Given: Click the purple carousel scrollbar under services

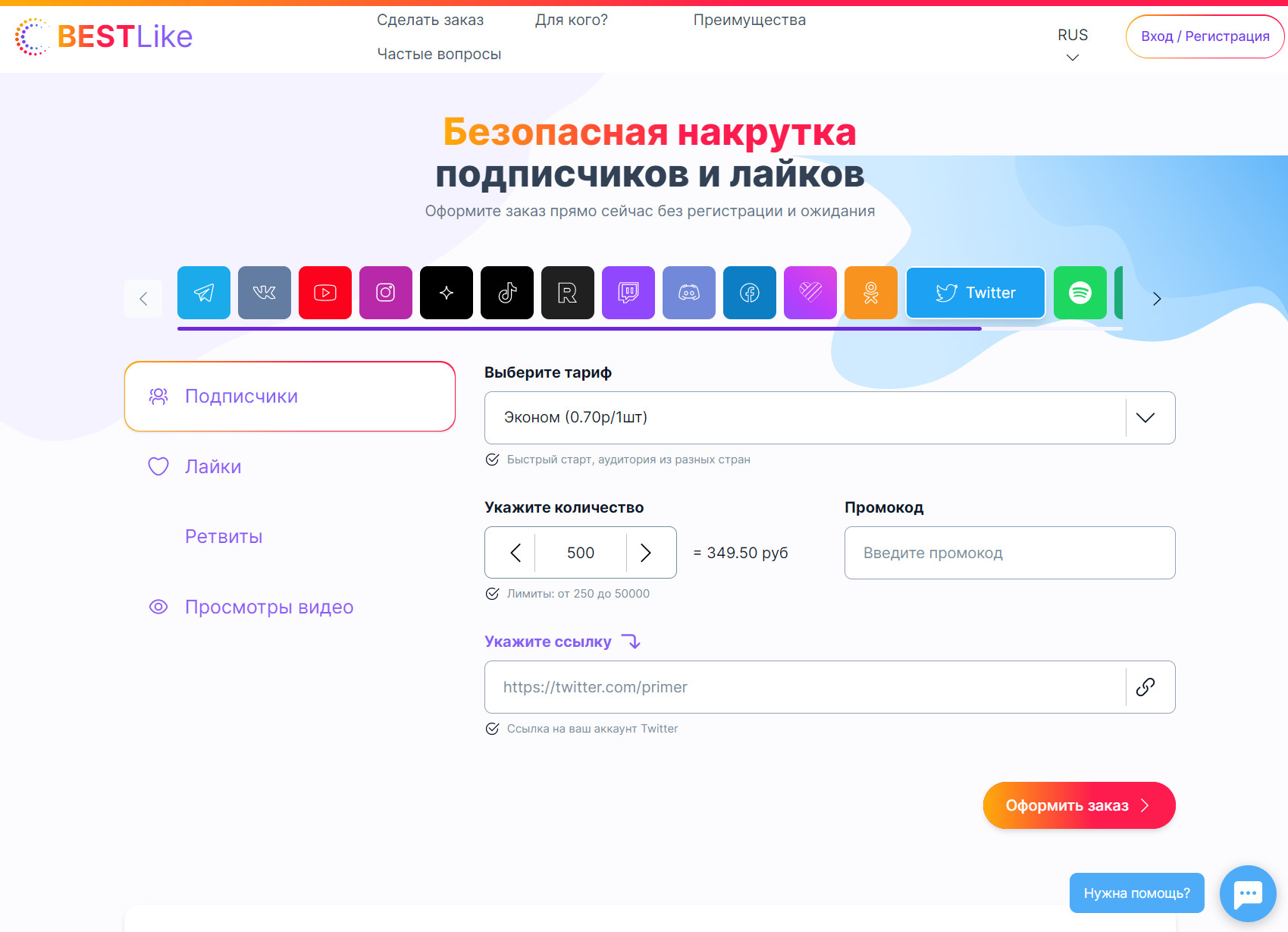Looking at the screenshot, I should point(579,328).
